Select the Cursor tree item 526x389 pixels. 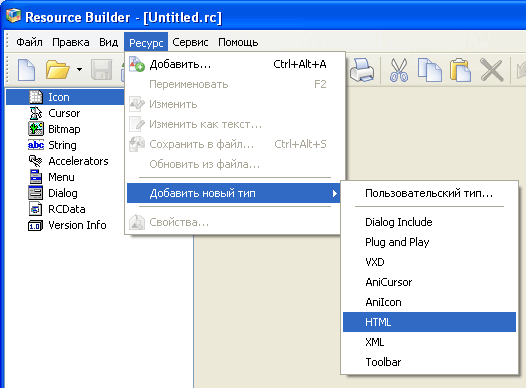click(64, 113)
